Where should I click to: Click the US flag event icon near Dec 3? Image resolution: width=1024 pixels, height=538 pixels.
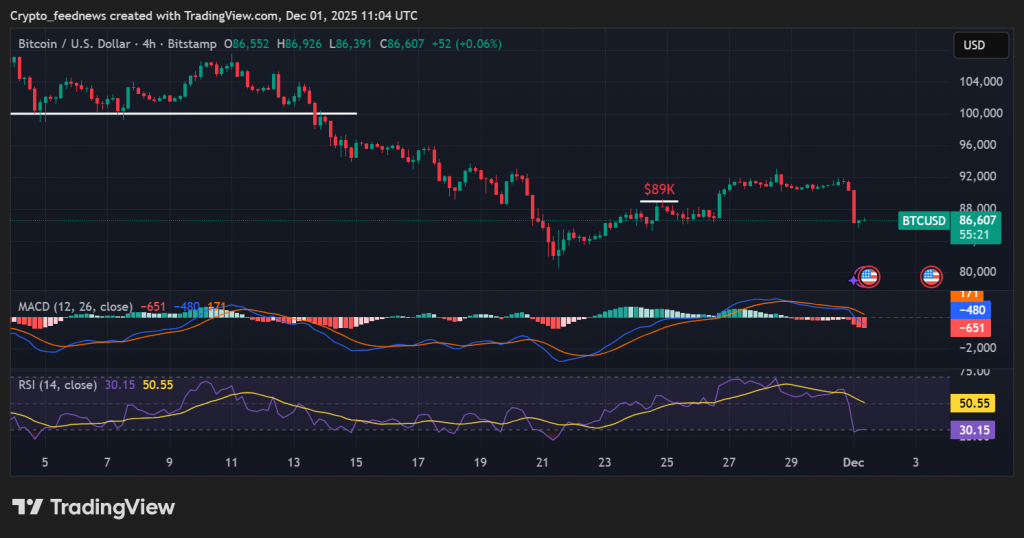(931, 277)
